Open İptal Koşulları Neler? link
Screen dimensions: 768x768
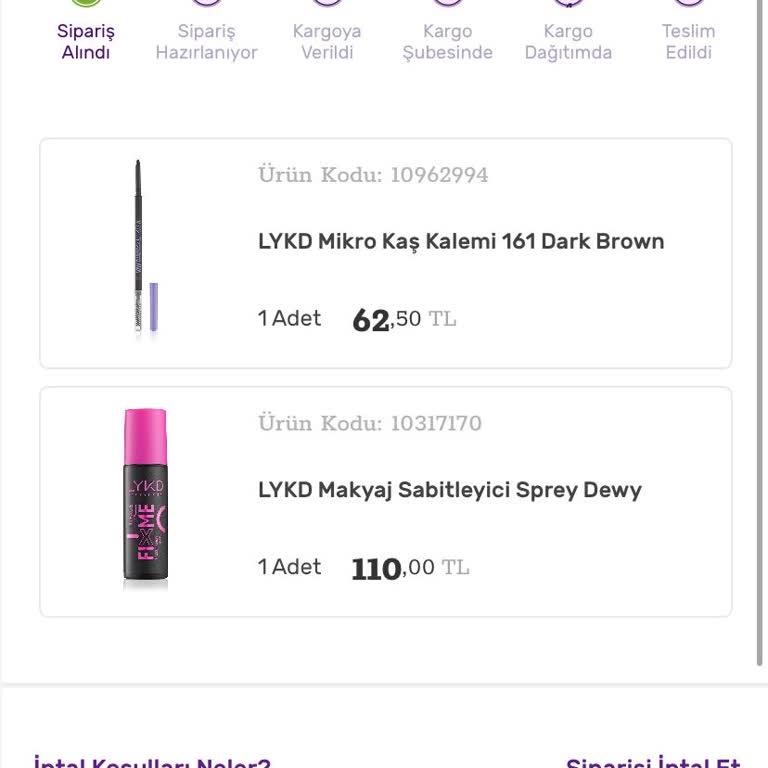click(x=152, y=764)
